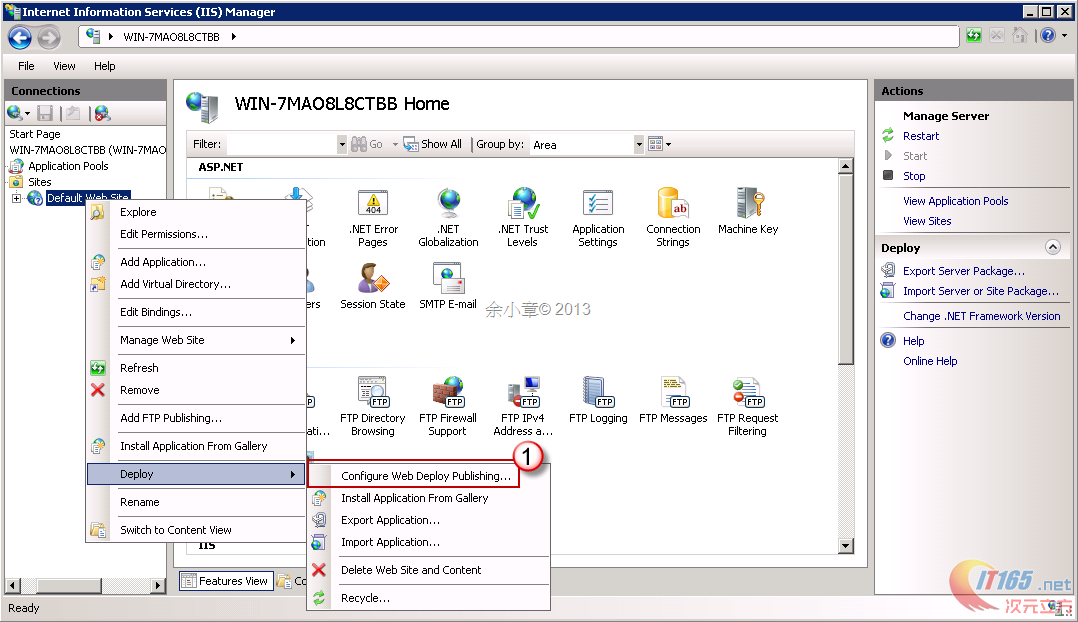Click the Stop link in Actions
The width and height of the screenshot is (1078, 622).
[914, 176]
